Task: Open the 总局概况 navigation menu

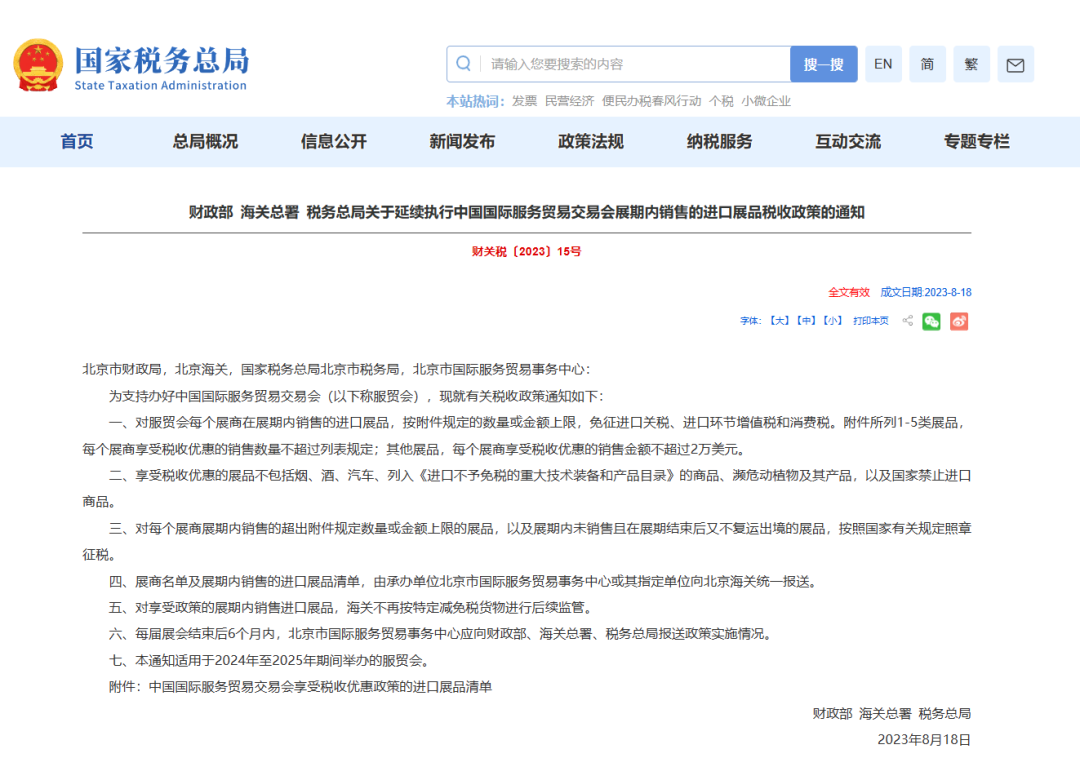Action: 205,142
